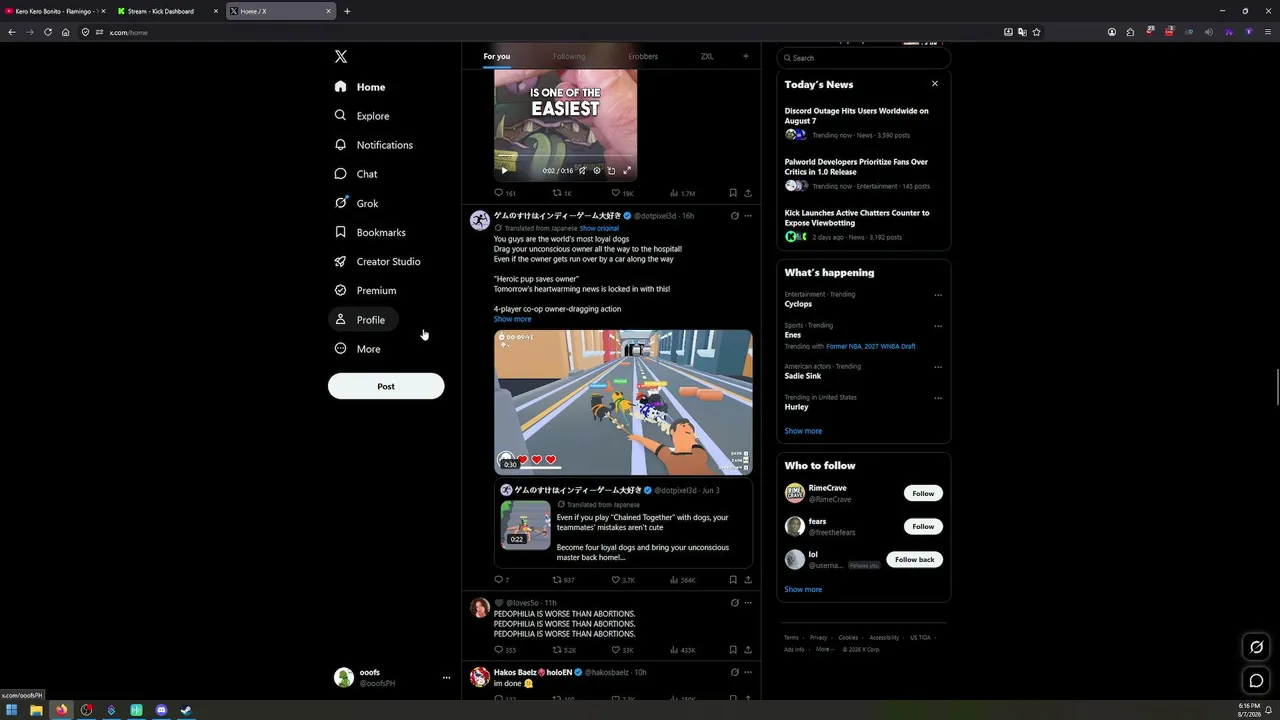This screenshot has height=720, width=1280.
Task: Open the More menu in sidebar
Action: (357, 349)
